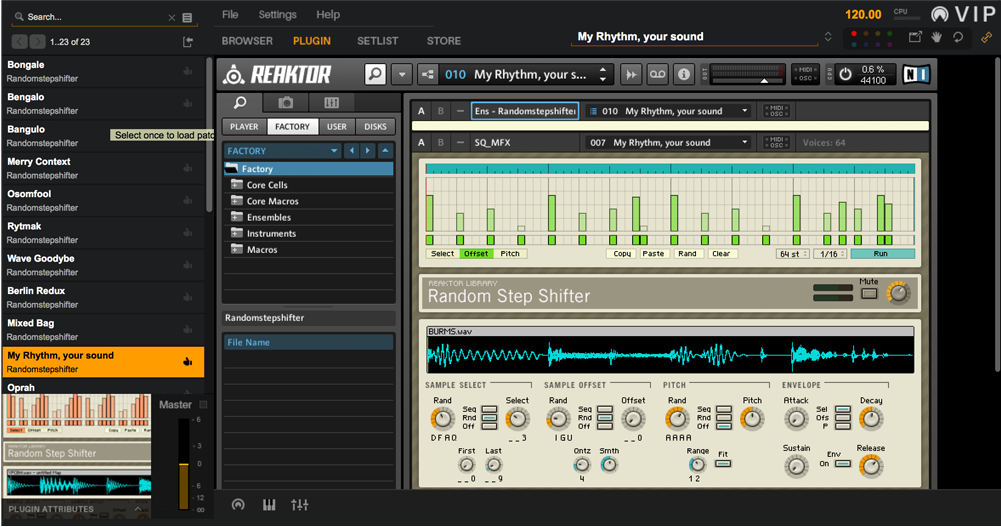Viewport: 1001px width, 527px height.
Task: Open the mixer-sliders tab in sidepane
Action: pyautogui.click(x=331, y=103)
